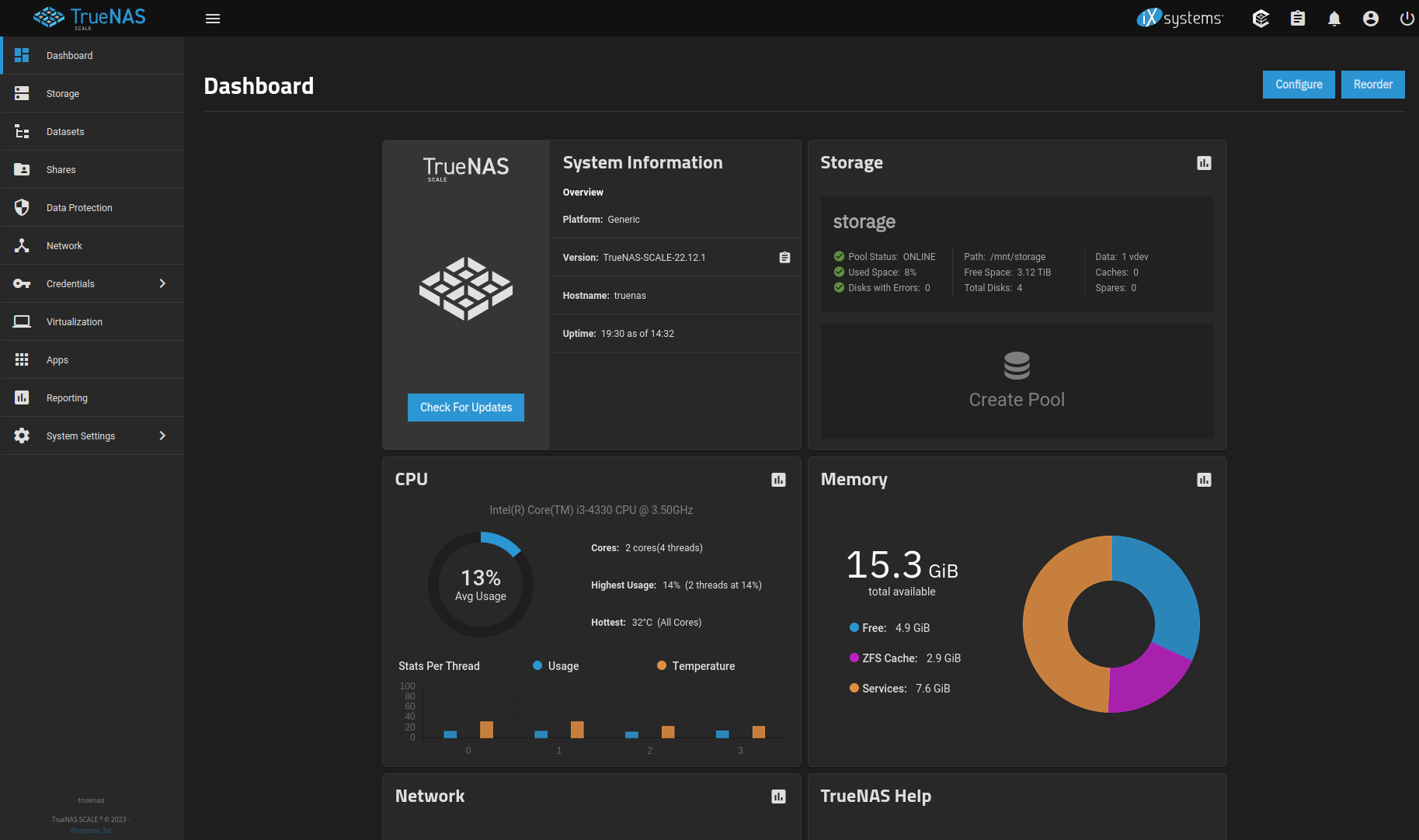Open the Storage menu item

pos(92,93)
